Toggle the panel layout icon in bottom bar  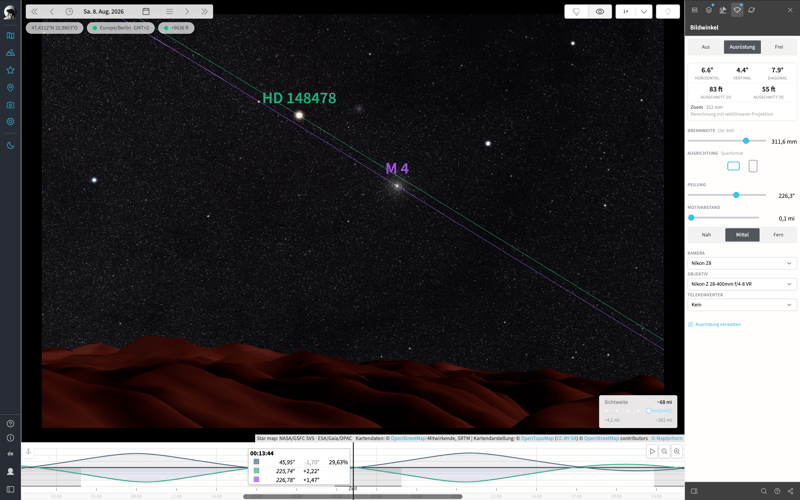(694, 491)
